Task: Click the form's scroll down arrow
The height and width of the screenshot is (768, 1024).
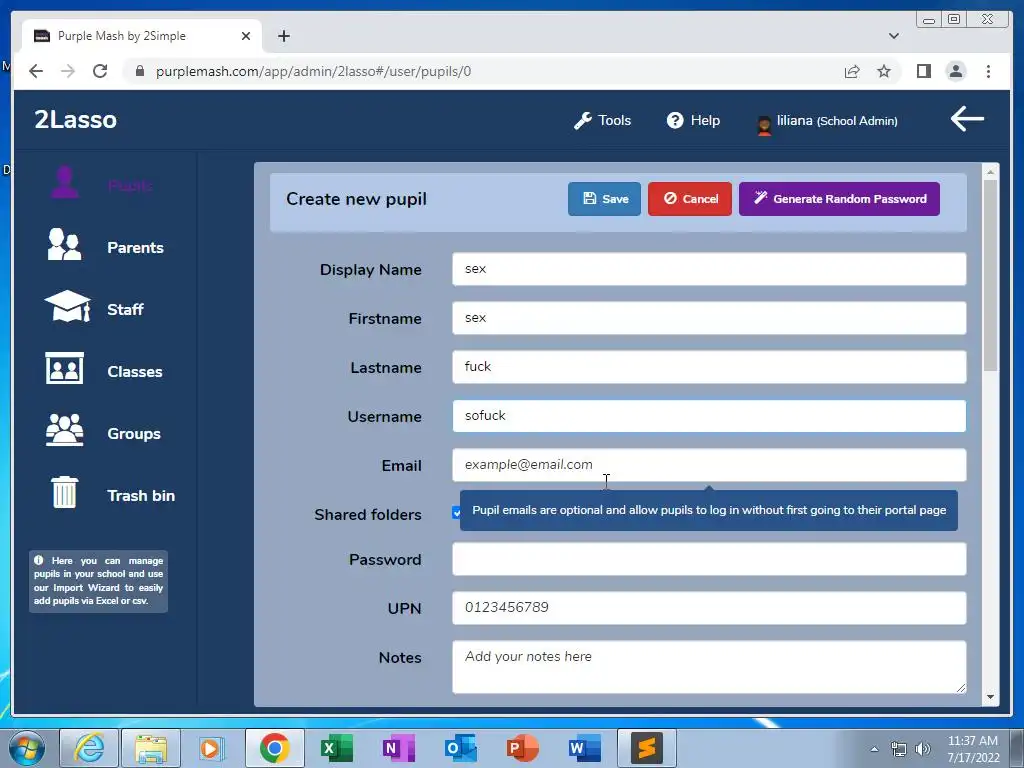Action: [x=990, y=697]
